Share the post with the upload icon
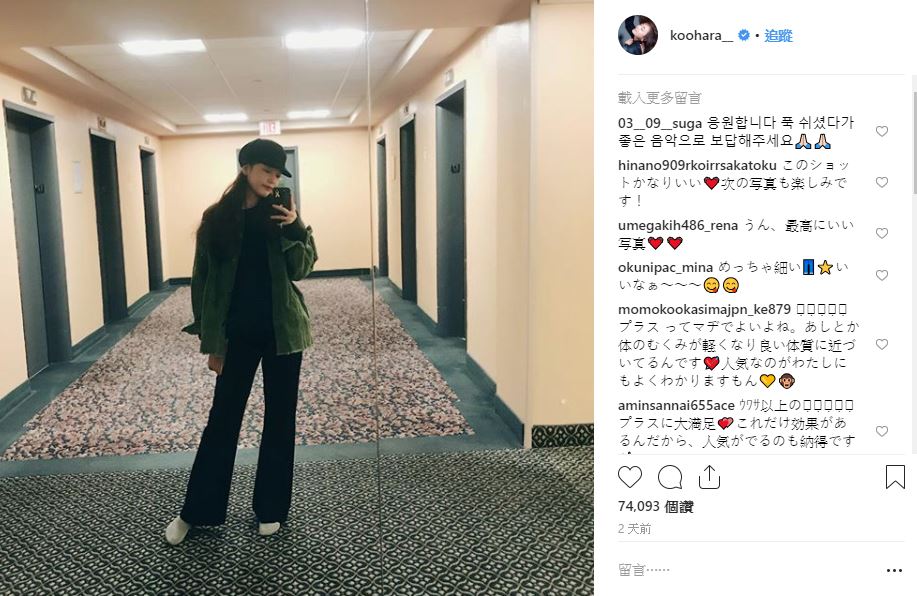 [x=709, y=477]
